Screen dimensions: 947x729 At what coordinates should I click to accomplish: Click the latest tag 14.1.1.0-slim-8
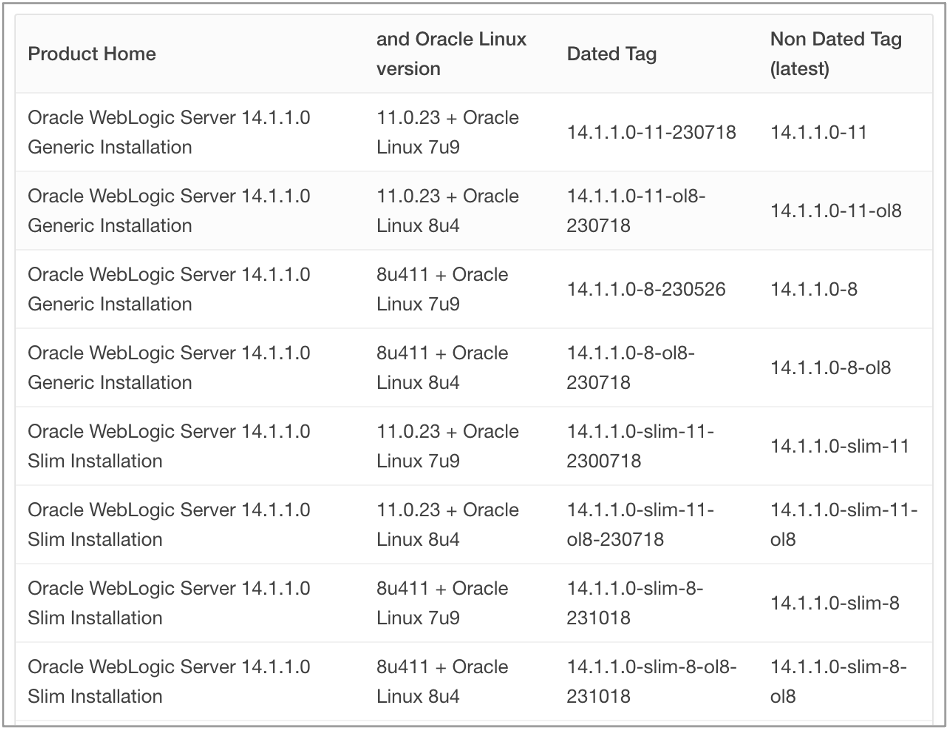835,603
